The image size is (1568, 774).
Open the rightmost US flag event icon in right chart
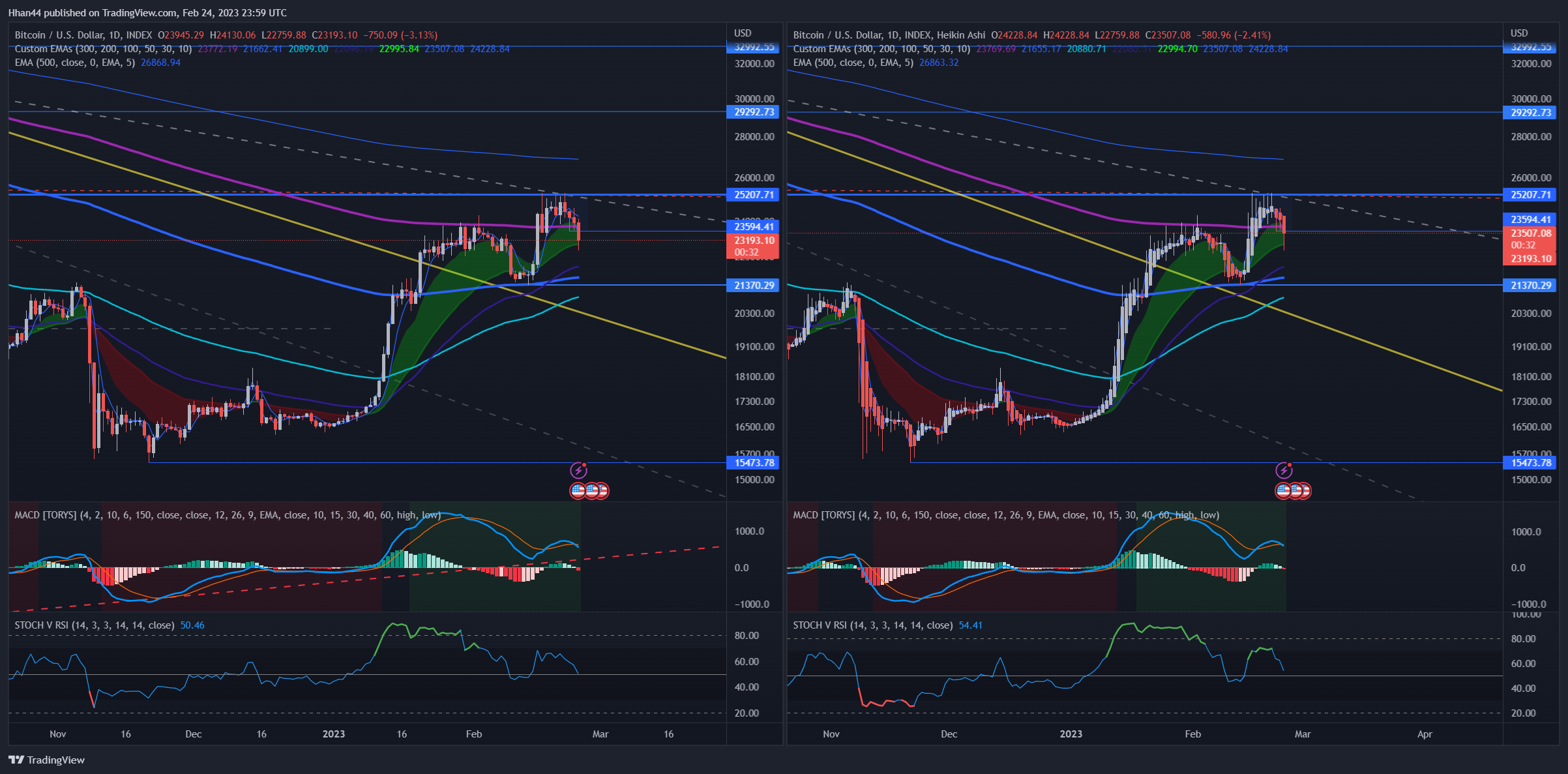pos(1304,490)
